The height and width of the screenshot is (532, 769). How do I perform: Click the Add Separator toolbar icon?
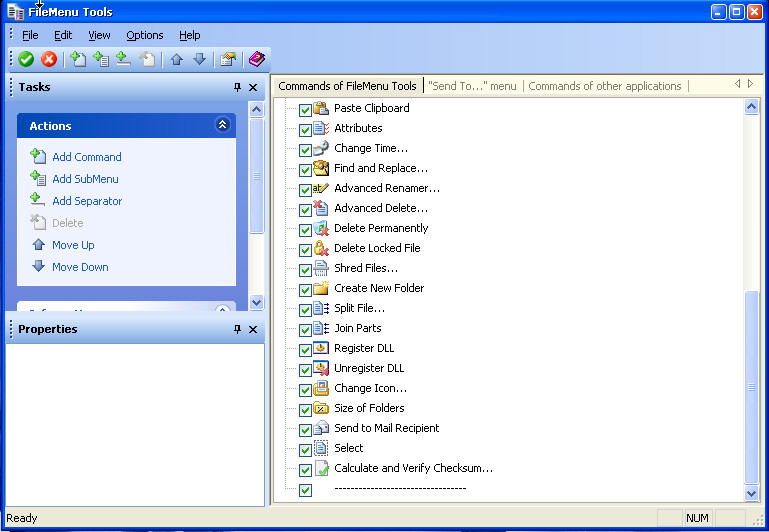pos(123,59)
